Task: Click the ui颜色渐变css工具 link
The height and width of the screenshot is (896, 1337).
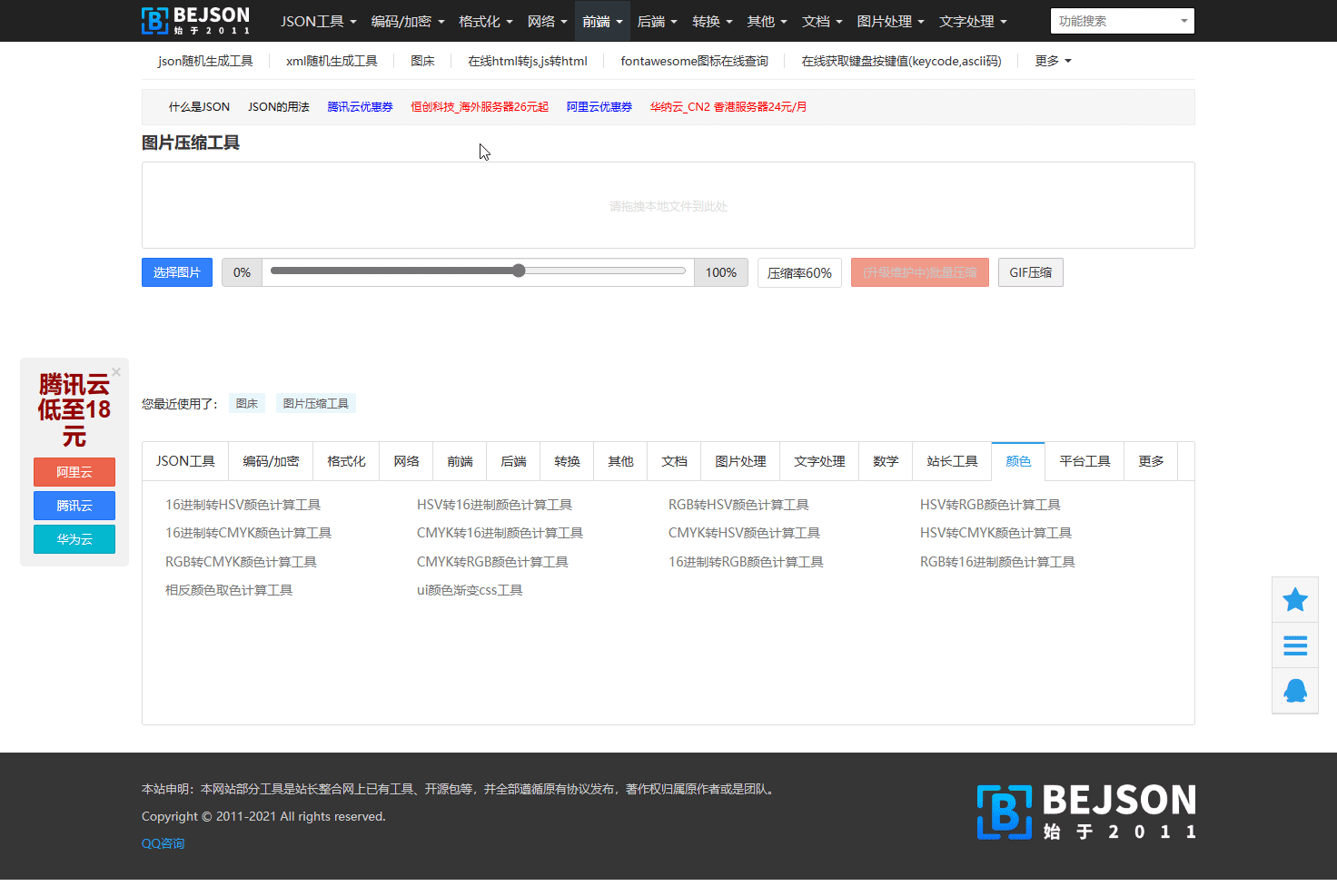Action: pos(470,590)
